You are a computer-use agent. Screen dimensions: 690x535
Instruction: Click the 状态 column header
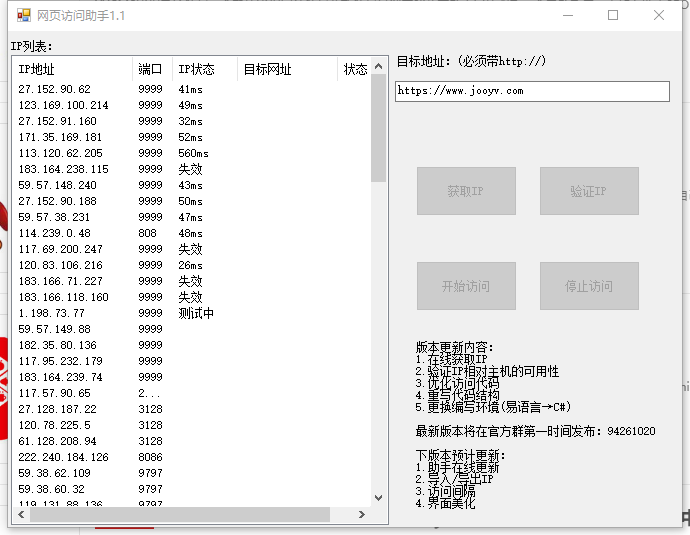(355, 69)
